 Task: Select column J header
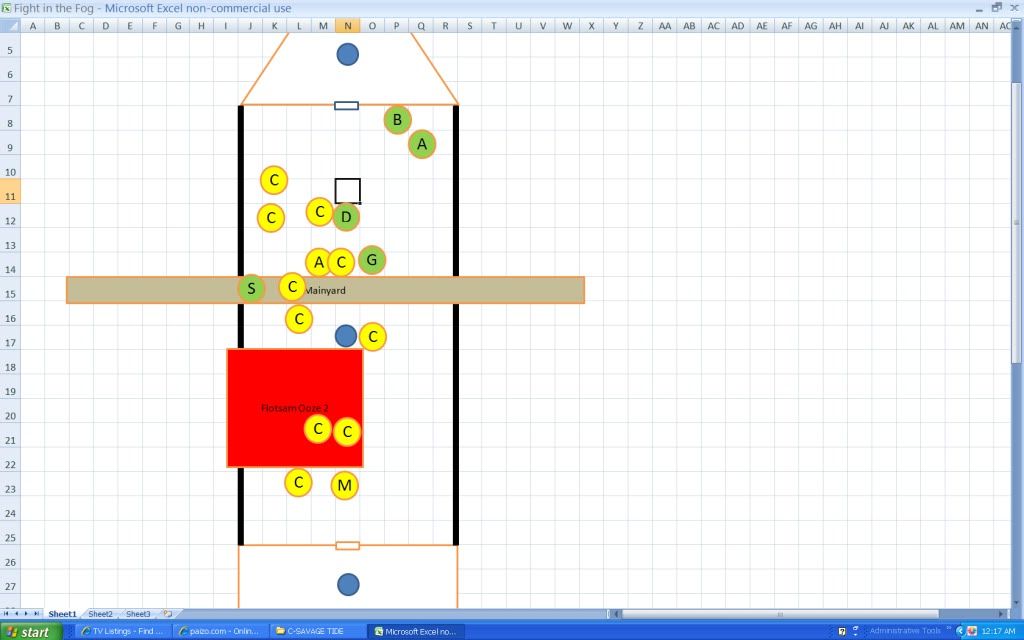[250, 25]
